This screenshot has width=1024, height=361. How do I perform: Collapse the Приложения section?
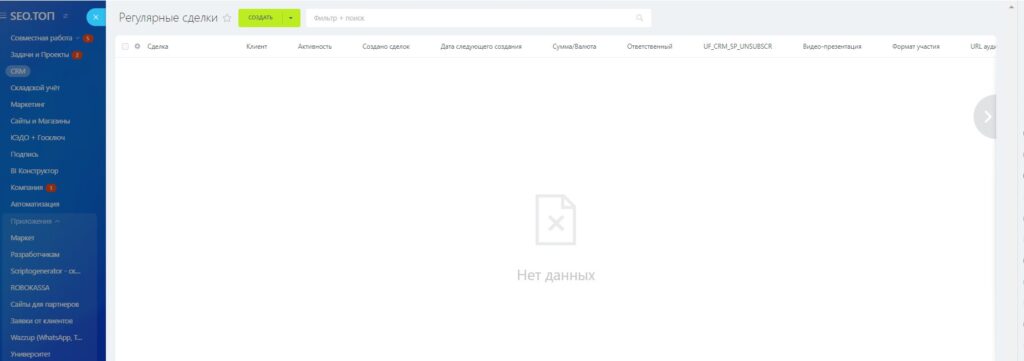tap(35, 221)
